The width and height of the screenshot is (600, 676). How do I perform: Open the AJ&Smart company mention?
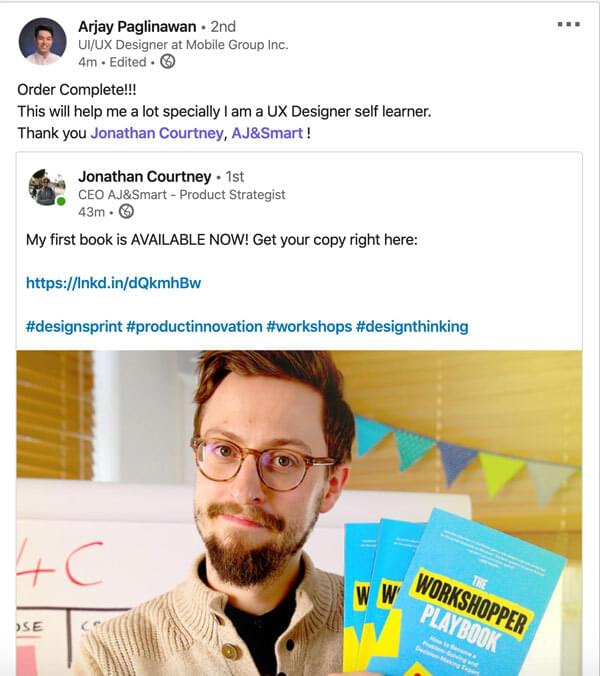point(267,133)
